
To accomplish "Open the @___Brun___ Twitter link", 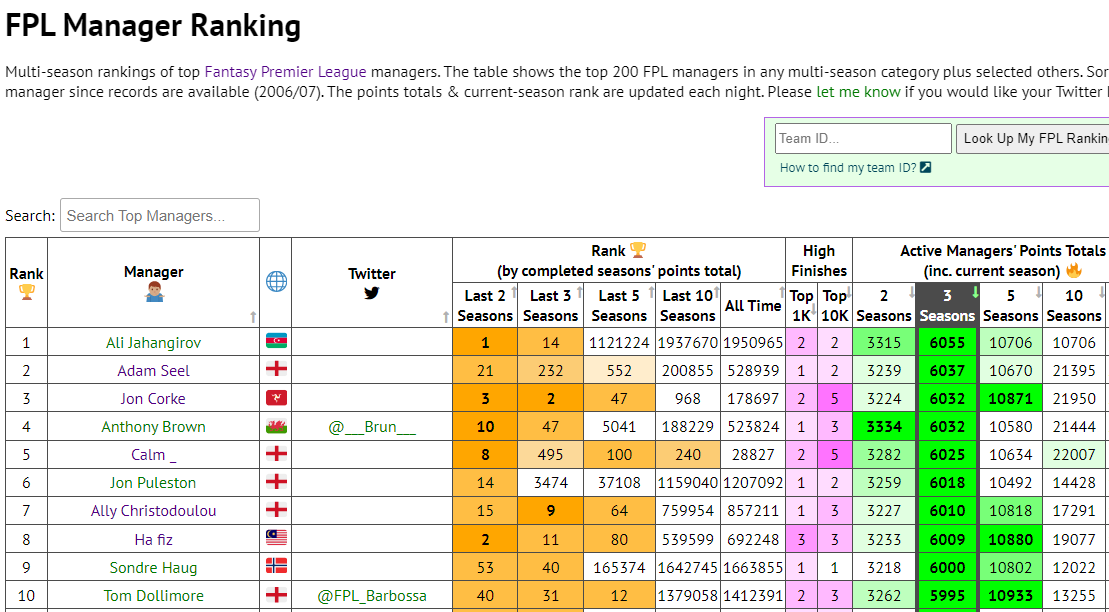I will [x=372, y=427].
